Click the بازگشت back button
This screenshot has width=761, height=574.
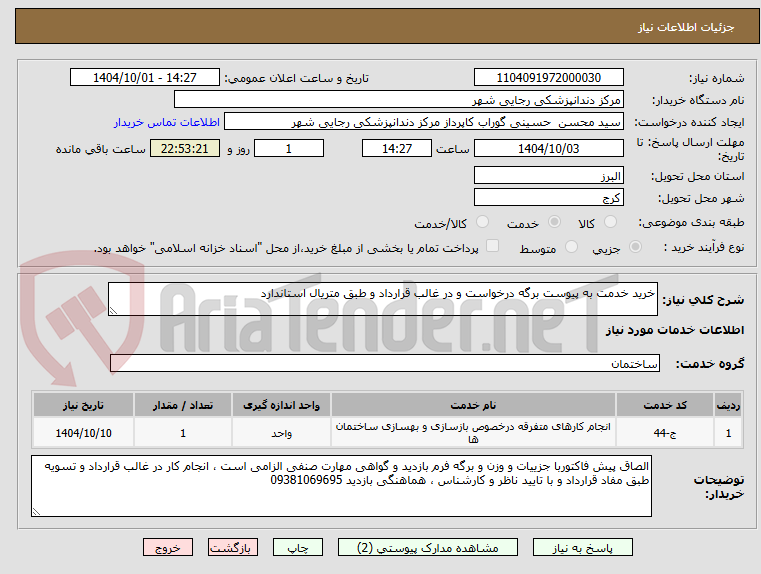pyautogui.click(x=232, y=547)
